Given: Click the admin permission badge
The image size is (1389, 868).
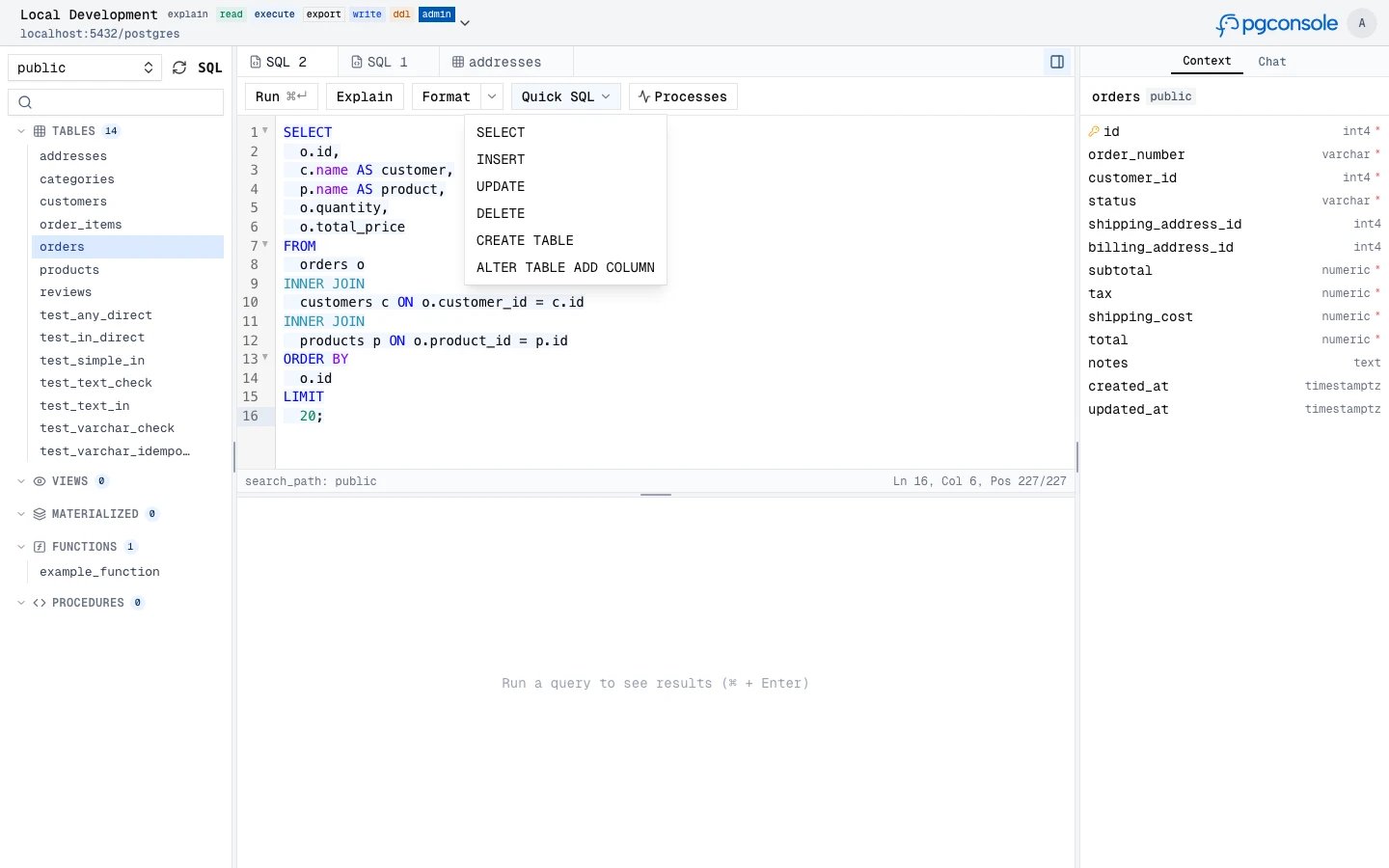Looking at the screenshot, I should pos(437,14).
